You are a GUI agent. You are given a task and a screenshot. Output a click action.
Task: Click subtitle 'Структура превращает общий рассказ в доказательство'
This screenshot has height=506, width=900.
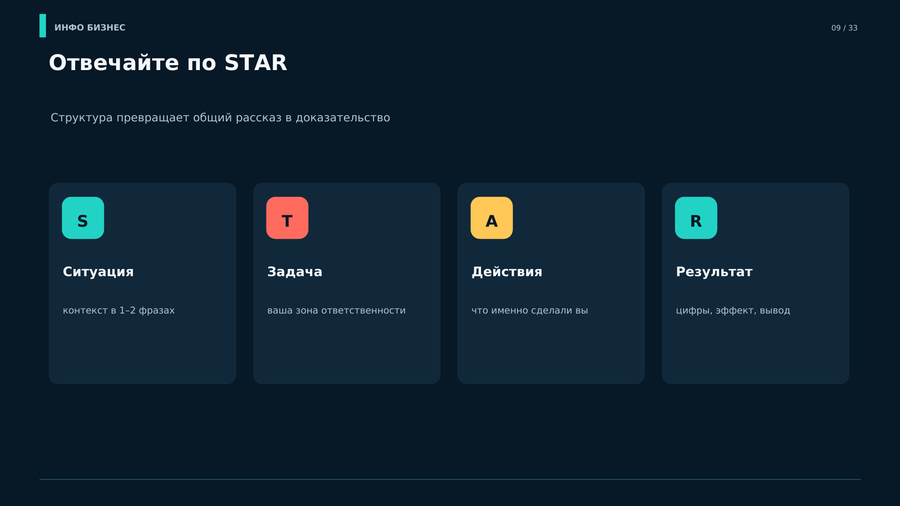(220, 118)
